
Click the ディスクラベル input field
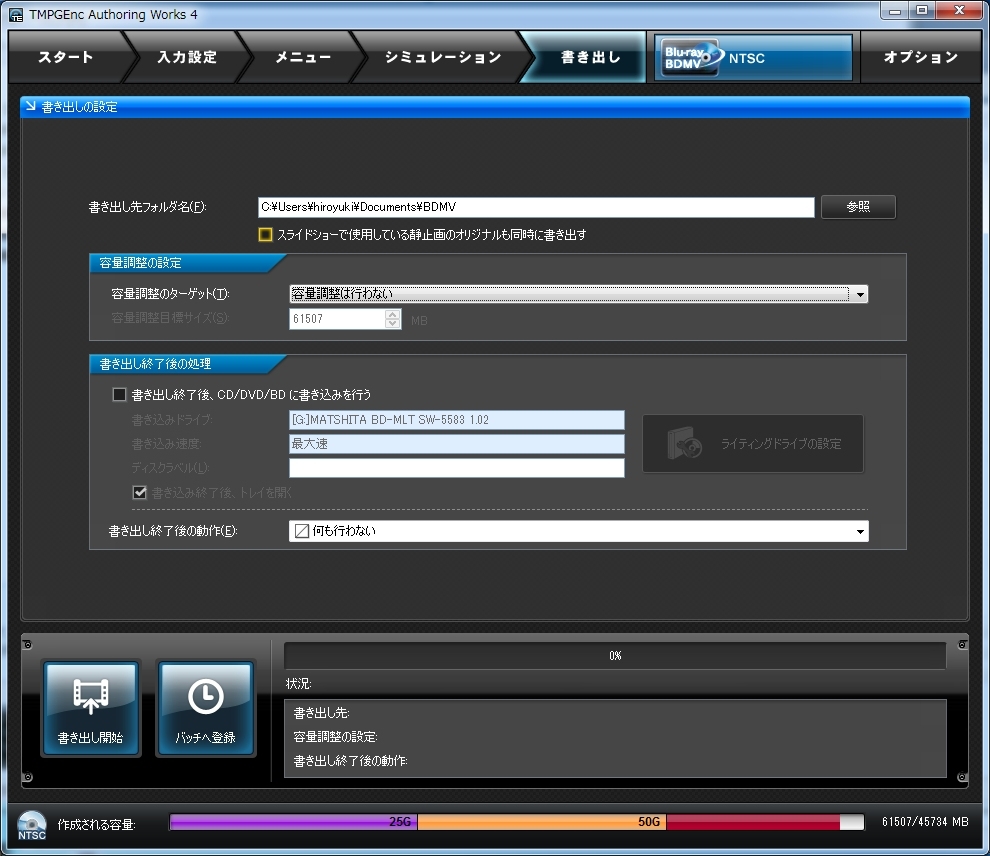(456, 468)
